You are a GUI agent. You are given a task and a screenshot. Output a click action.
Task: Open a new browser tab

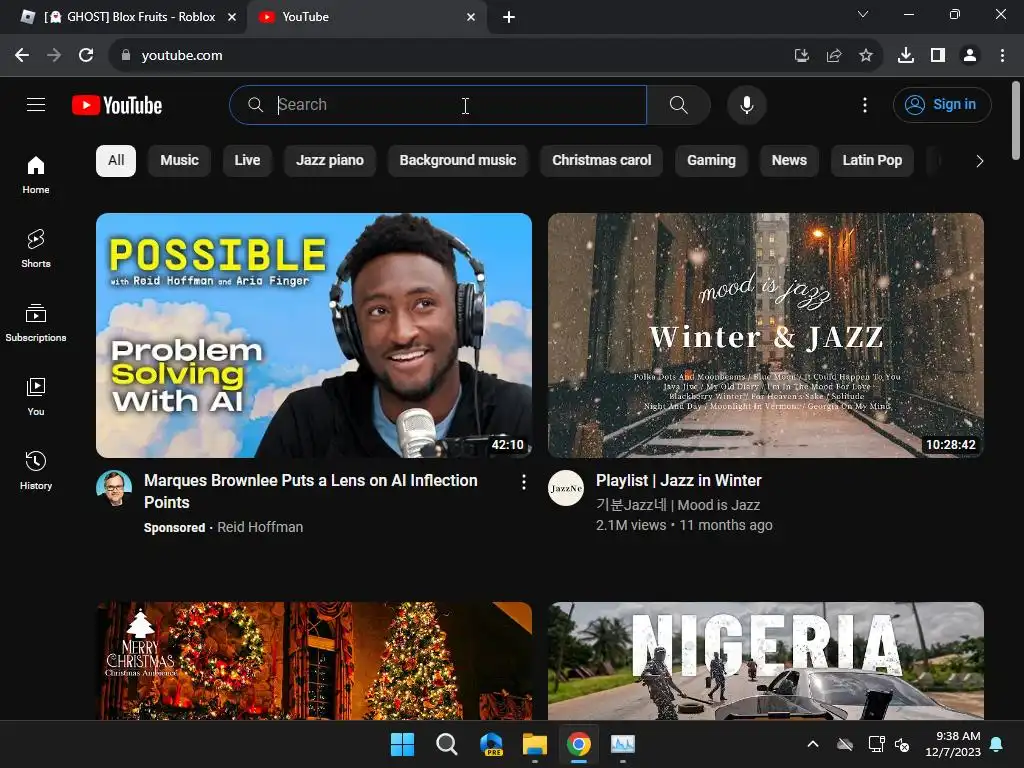509,17
